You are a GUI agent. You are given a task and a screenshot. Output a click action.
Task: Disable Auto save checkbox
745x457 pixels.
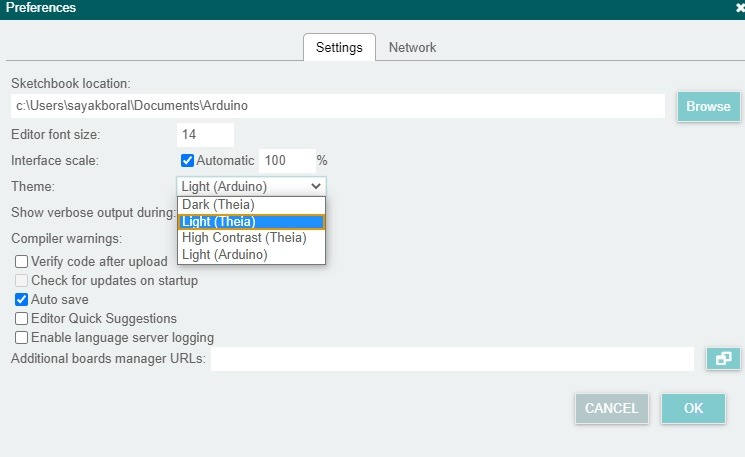[21, 300]
